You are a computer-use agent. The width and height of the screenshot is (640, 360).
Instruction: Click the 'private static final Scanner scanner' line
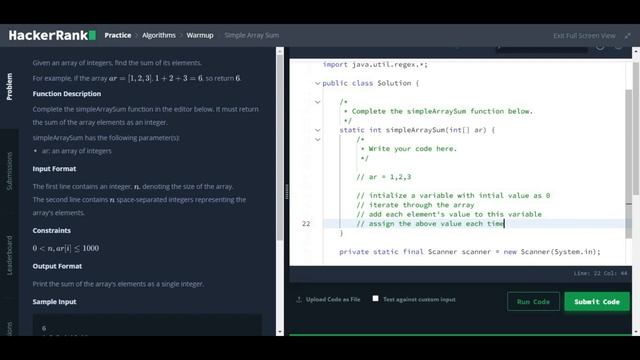coord(470,252)
